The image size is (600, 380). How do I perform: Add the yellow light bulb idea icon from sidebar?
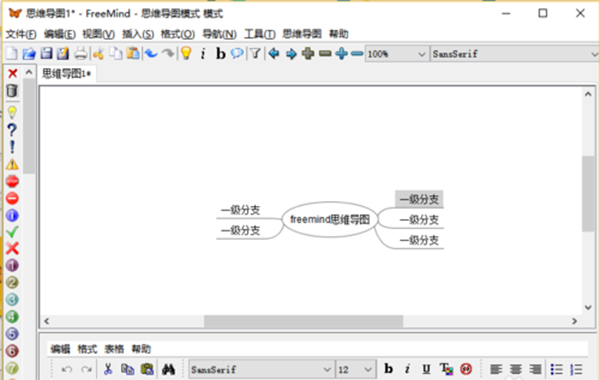click(x=12, y=113)
